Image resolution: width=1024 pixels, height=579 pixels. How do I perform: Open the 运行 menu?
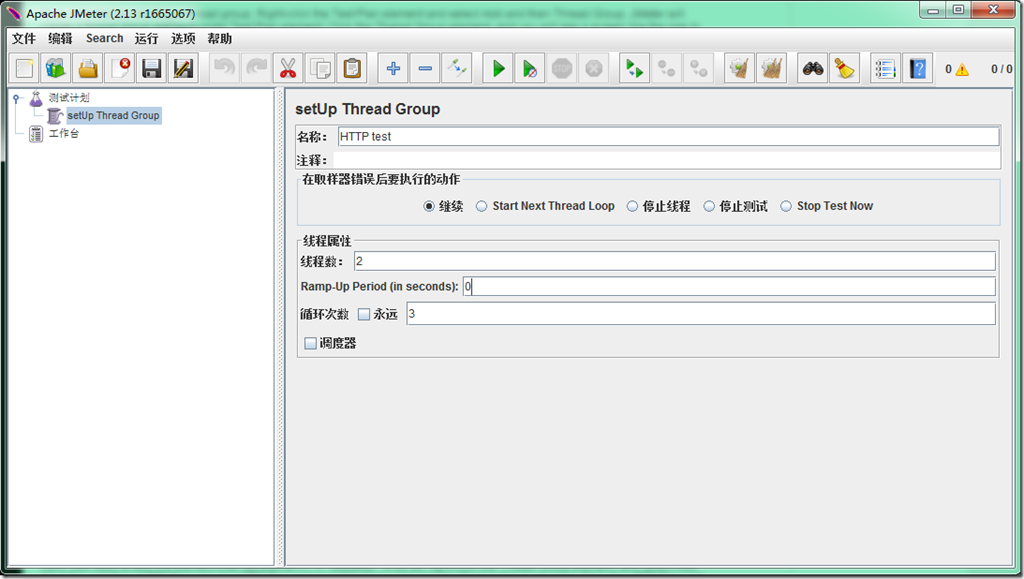(x=146, y=39)
